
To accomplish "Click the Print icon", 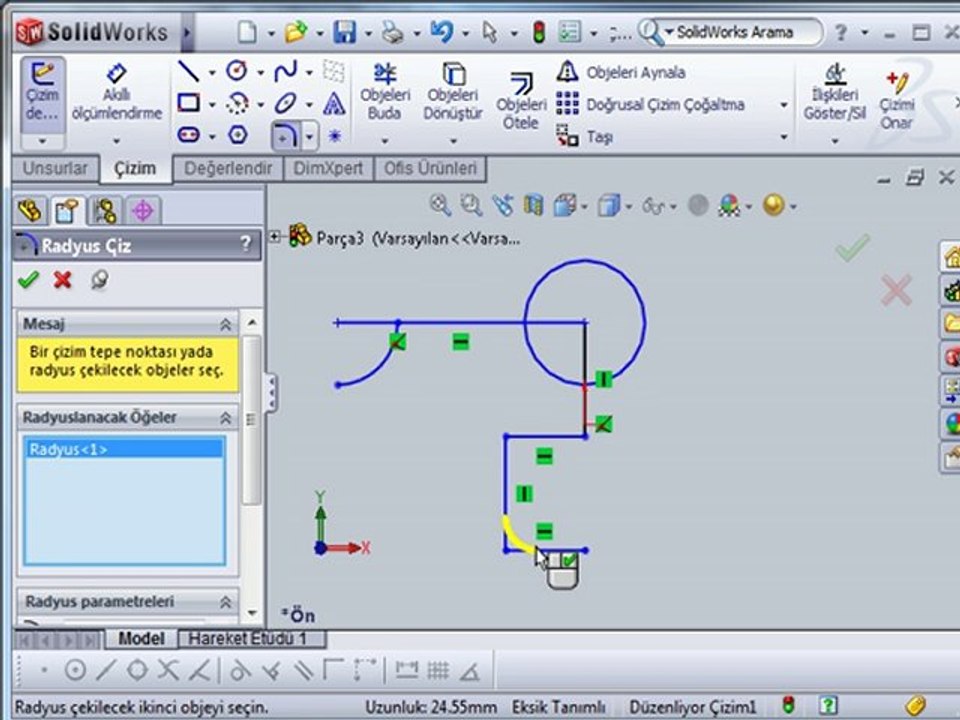I will point(392,32).
